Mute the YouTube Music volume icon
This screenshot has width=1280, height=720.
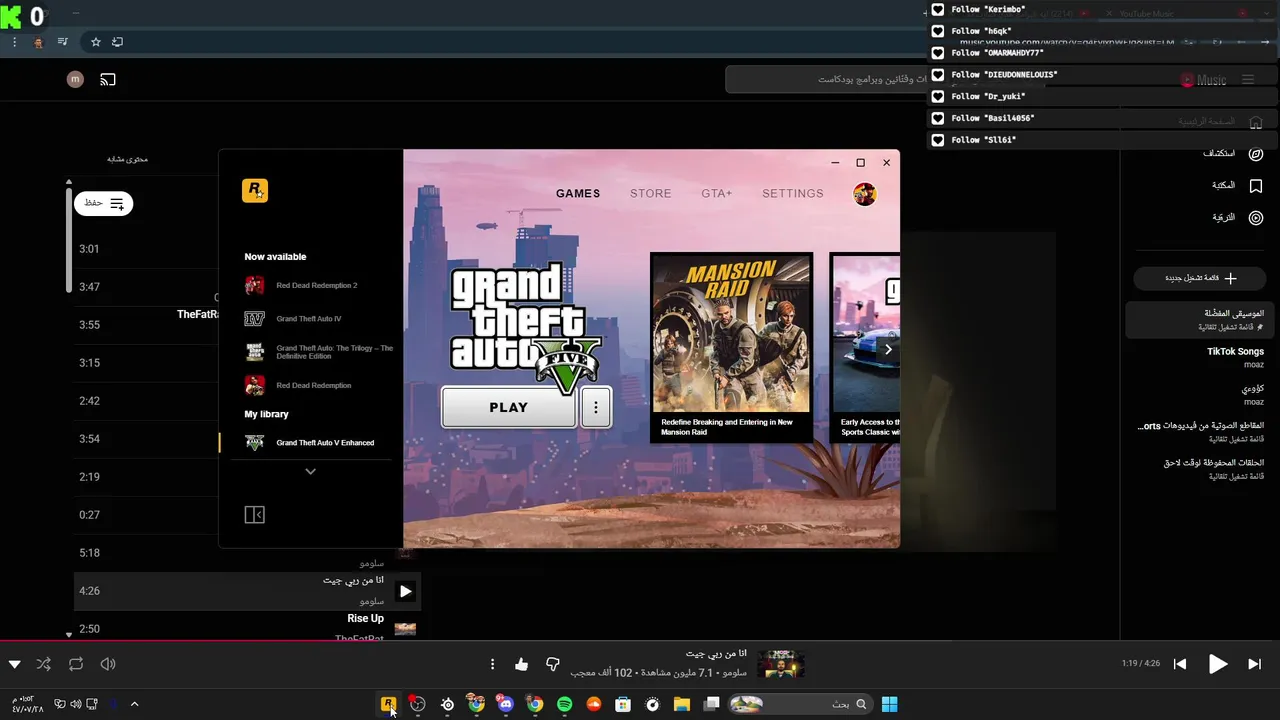(x=108, y=664)
